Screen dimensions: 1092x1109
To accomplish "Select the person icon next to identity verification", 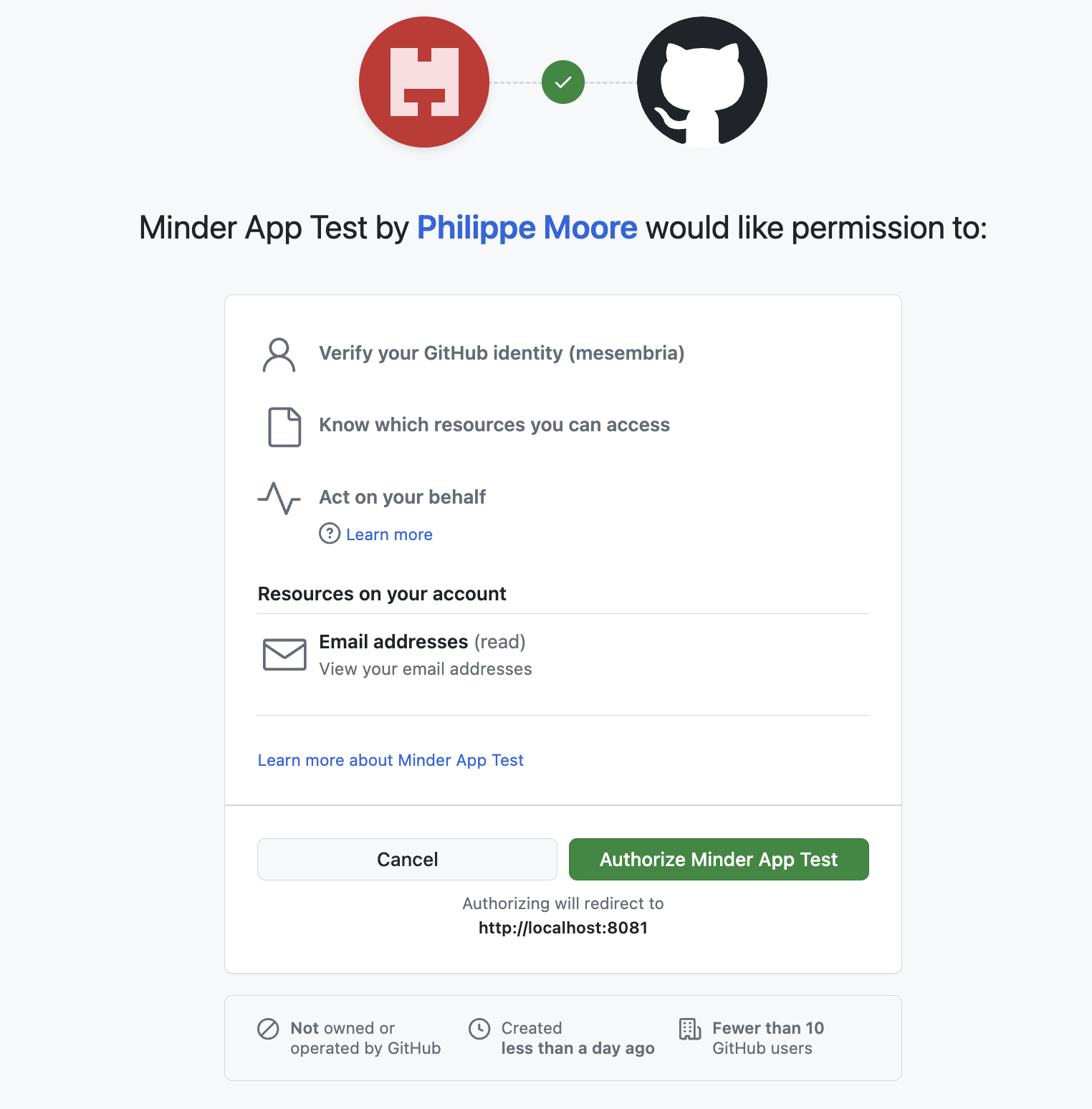I will pos(279,355).
